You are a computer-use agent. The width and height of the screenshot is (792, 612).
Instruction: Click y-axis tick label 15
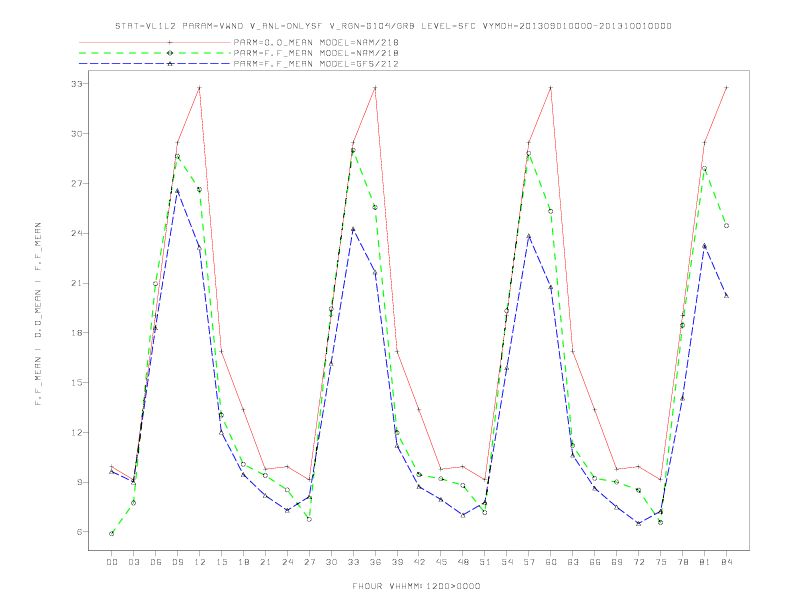coord(76,383)
